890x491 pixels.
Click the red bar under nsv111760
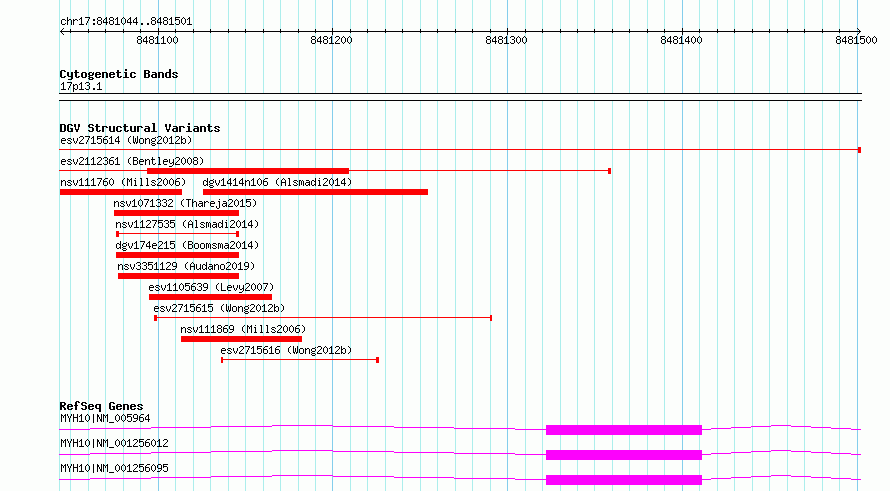(121, 192)
